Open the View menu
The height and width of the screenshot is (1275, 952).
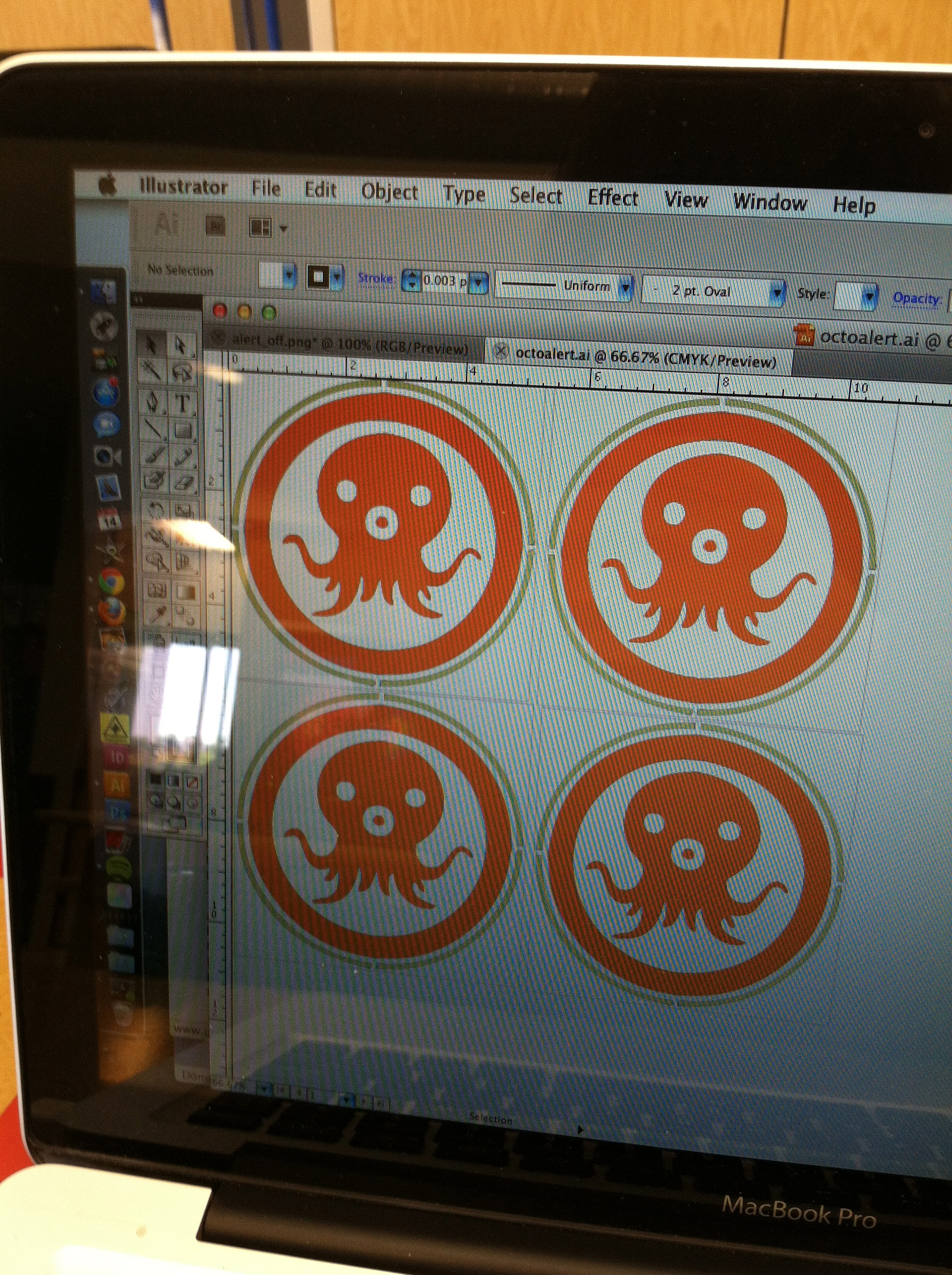[686, 201]
